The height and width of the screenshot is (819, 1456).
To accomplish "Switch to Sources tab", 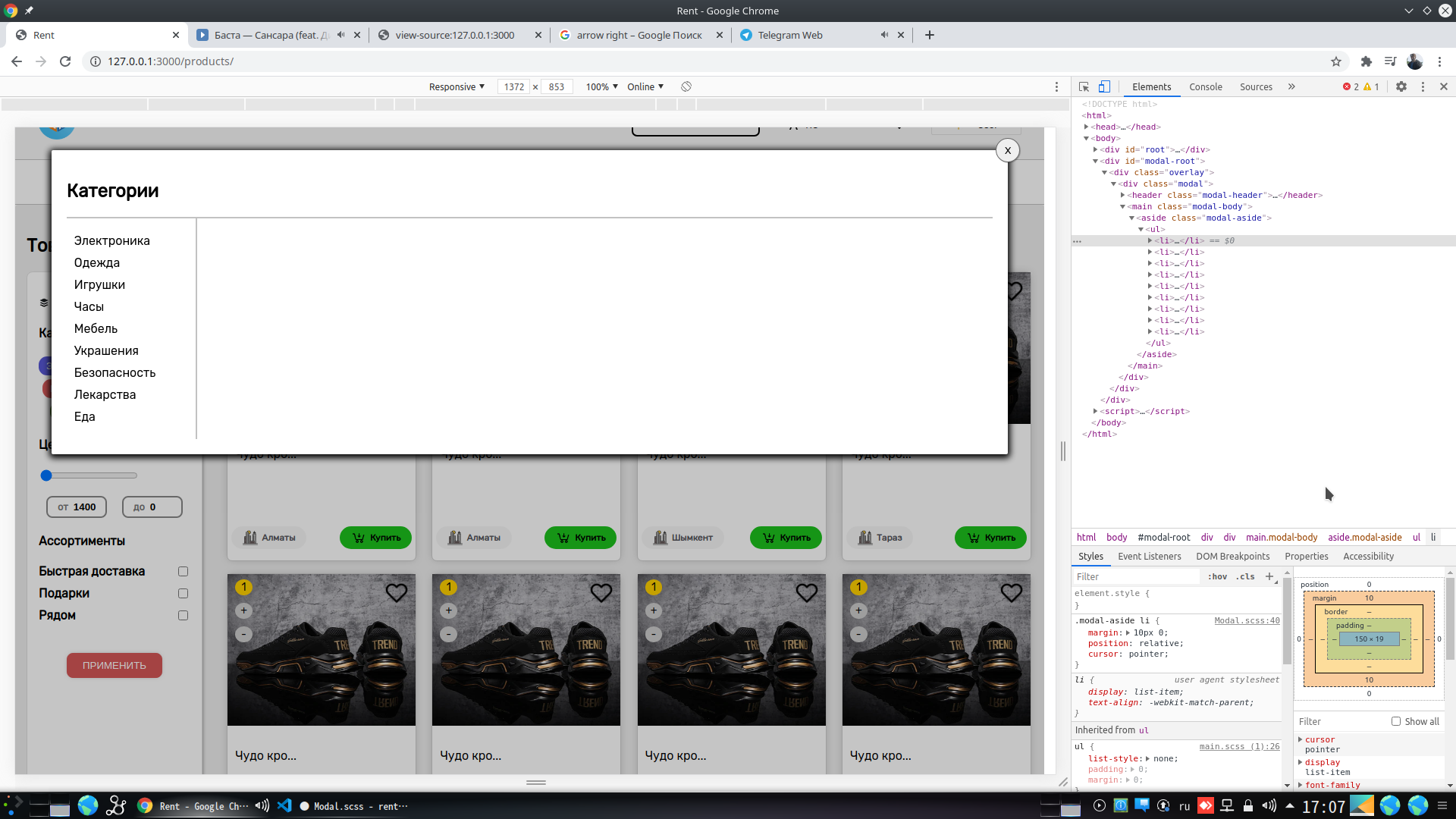I will point(1256,86).
